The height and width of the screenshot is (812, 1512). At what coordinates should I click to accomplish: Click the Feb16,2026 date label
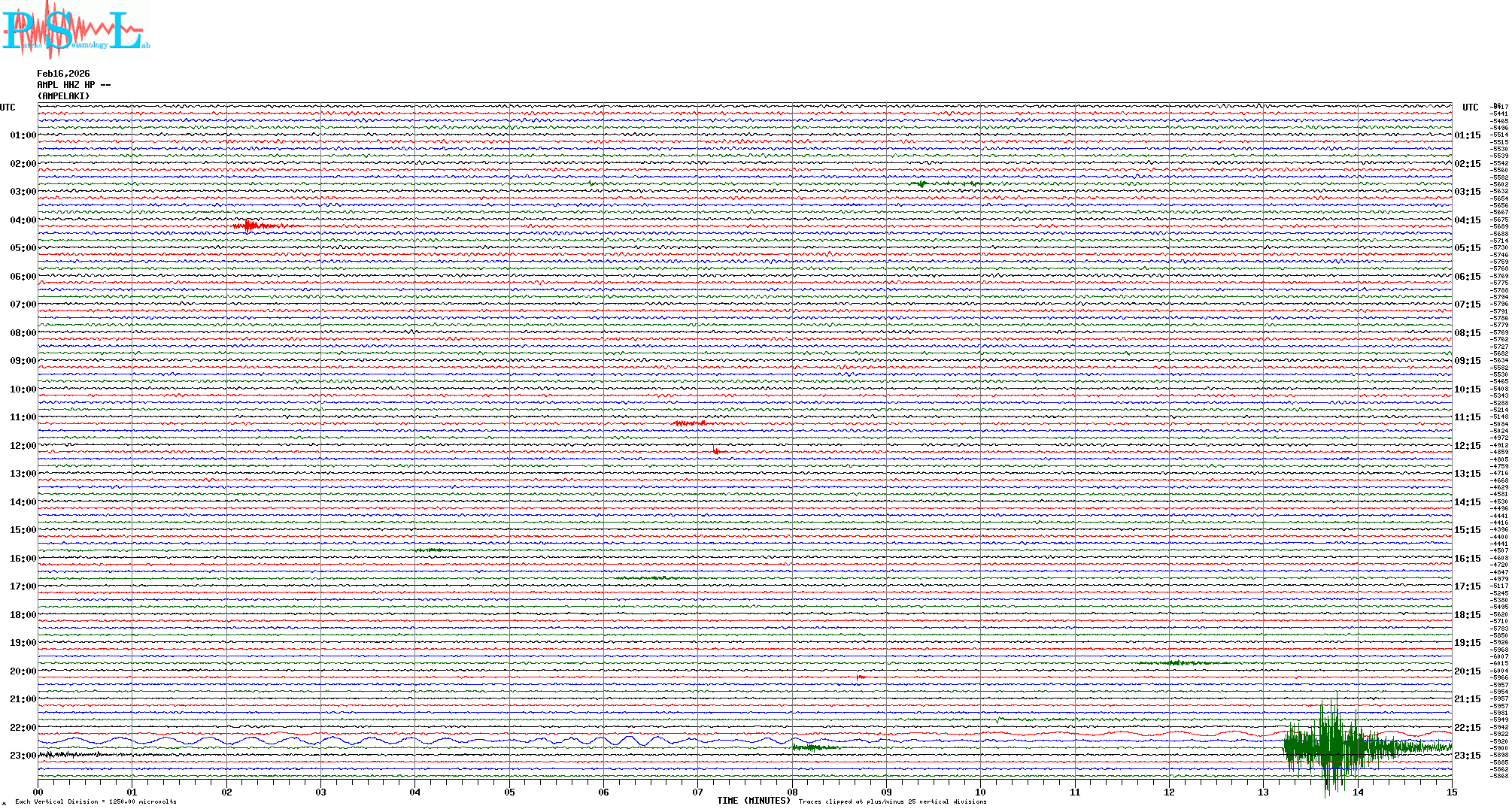coord(63,74)
